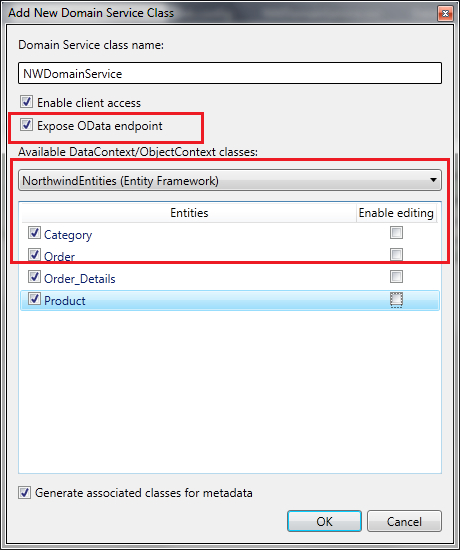Close the Add New Domain Service dialog
The width and height of the screenshot is (460, 550).
tap(445, 14)
